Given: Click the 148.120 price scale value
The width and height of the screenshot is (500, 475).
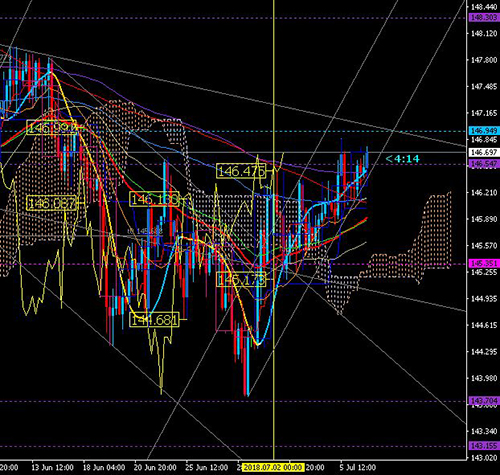Looking at the screenshot, I should pos(484,33).
